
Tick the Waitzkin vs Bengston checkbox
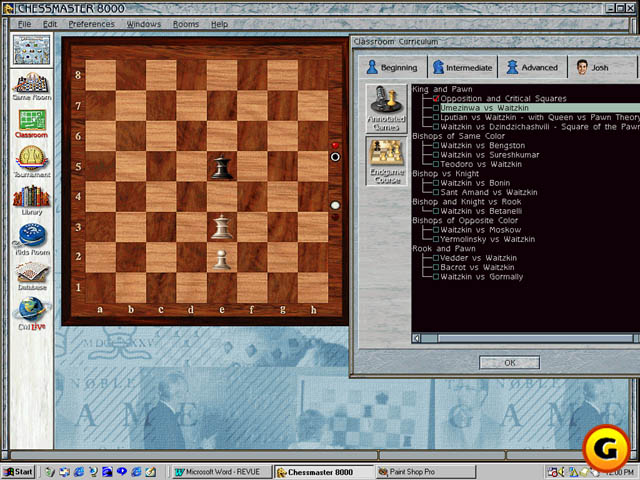[436, 146]
